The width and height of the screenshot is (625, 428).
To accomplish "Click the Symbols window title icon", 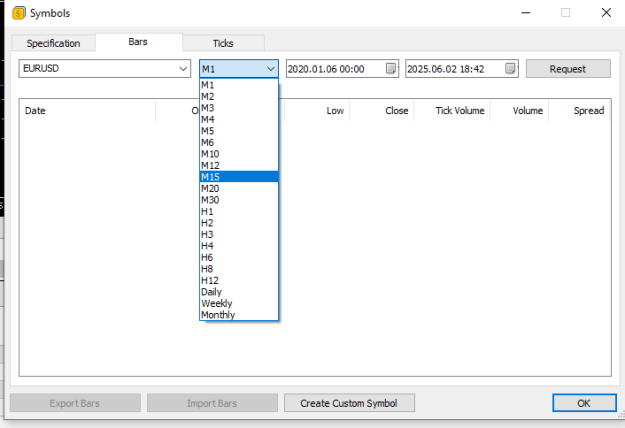I will (18, 13).
